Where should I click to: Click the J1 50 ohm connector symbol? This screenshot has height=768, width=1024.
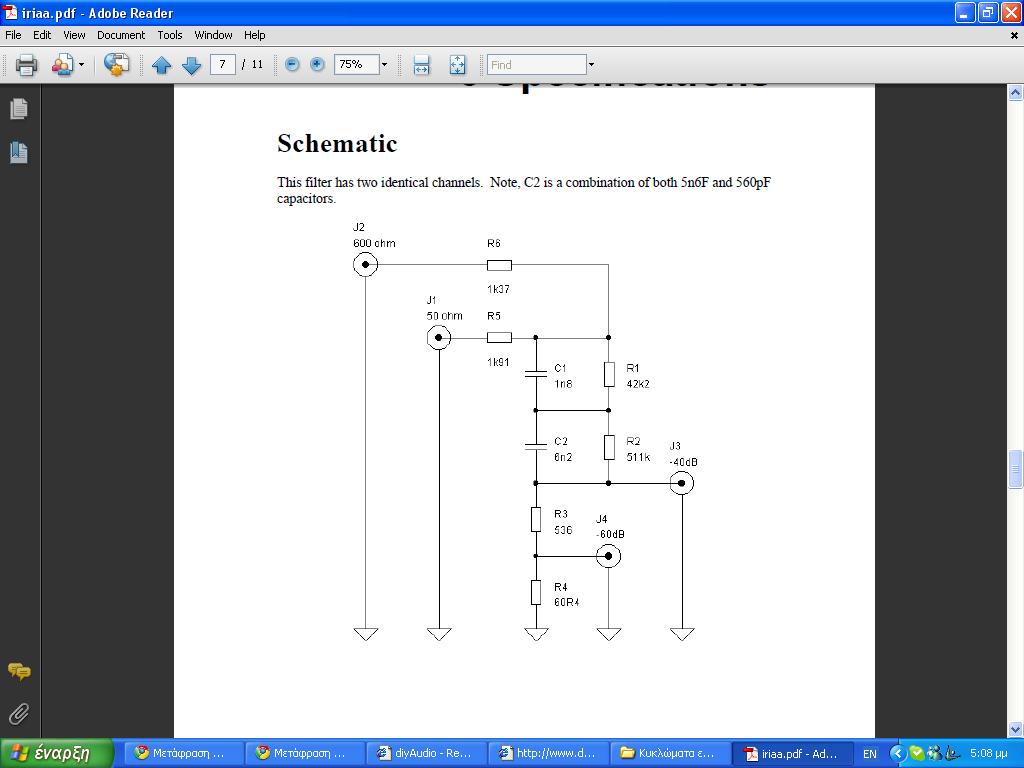pos(439,338)
